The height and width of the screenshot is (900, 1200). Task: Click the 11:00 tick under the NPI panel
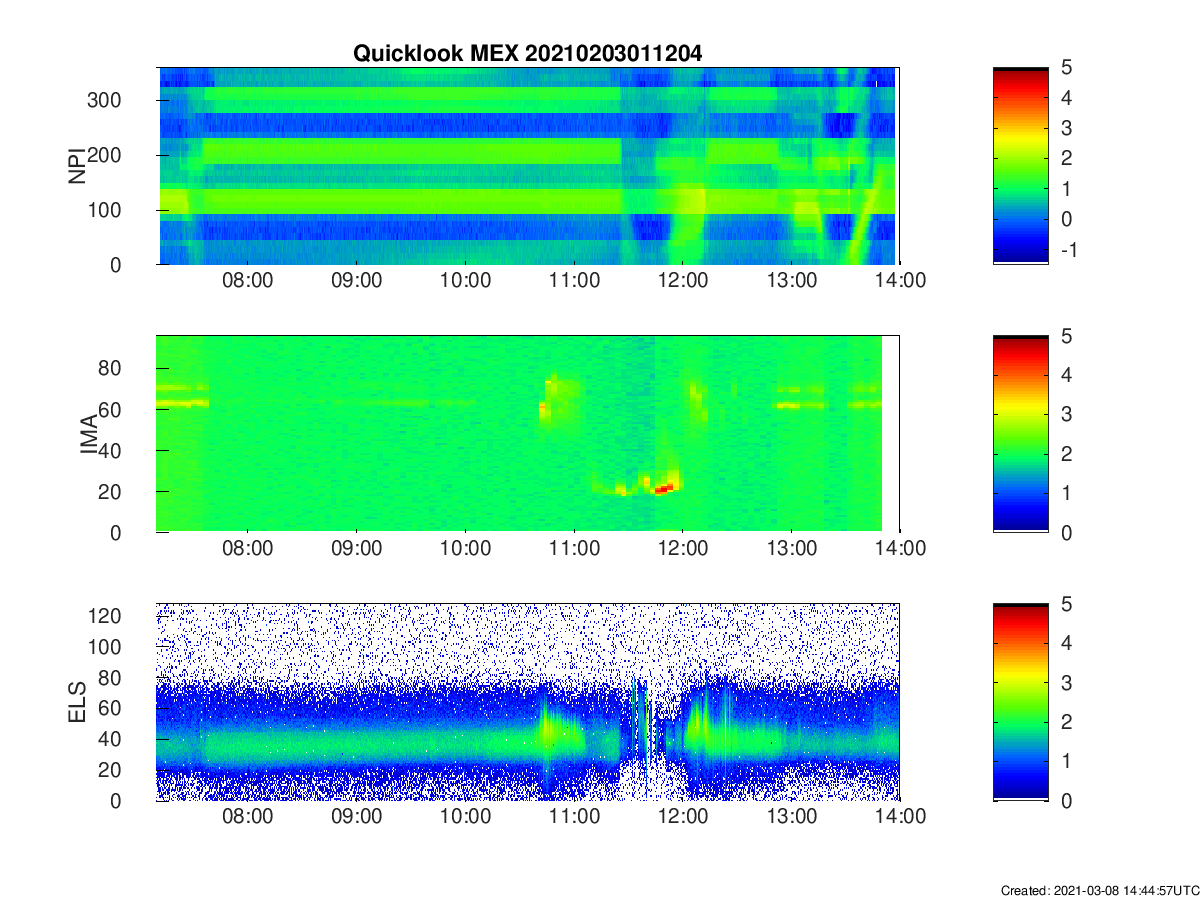pyautogui.click(x=574, y=281)
